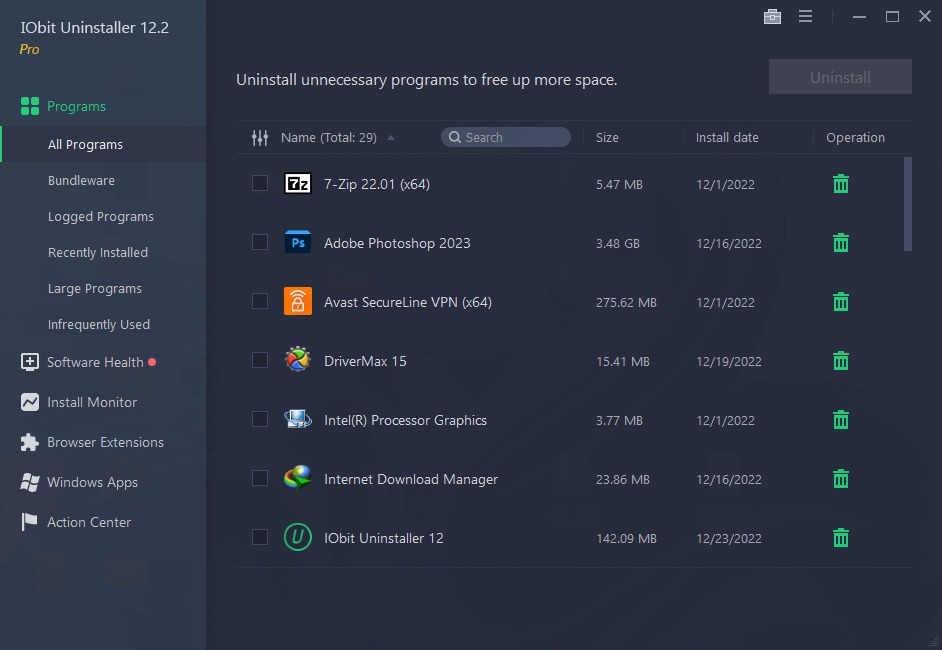This screenshot has height=650, width=942.
Task: Click the 12/19/2022 install date for DriverMax
Action: [x=729, y=362]
